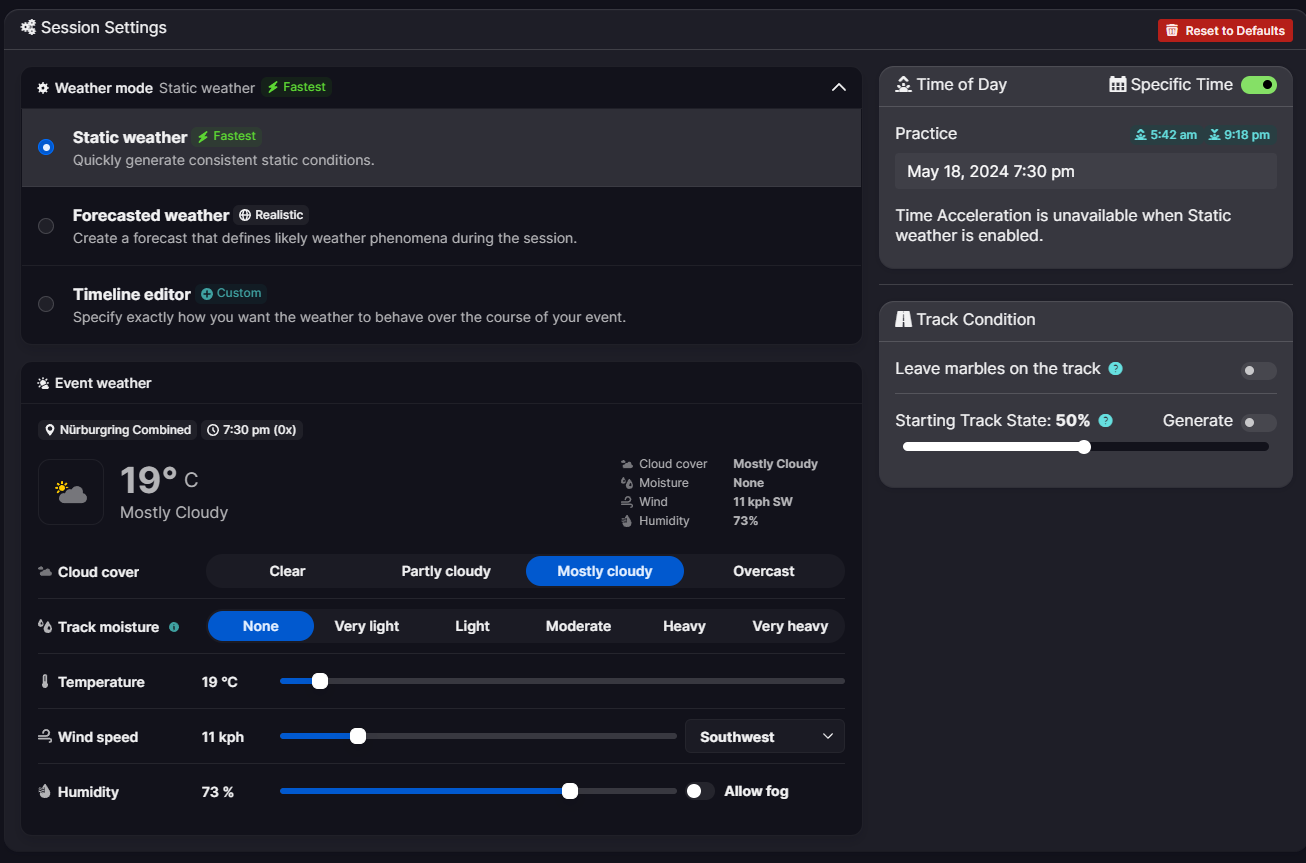Click the Time of Day sunrise header icon

click(903, 84)
